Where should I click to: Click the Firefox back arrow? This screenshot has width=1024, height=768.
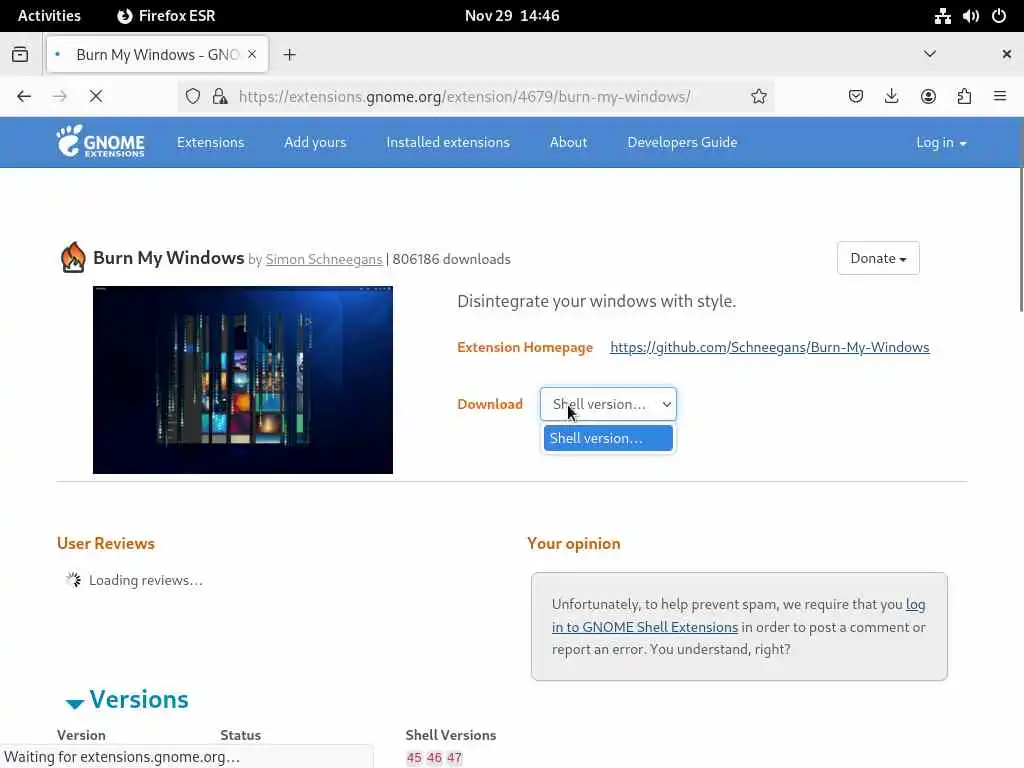click(x=24, y=97)
